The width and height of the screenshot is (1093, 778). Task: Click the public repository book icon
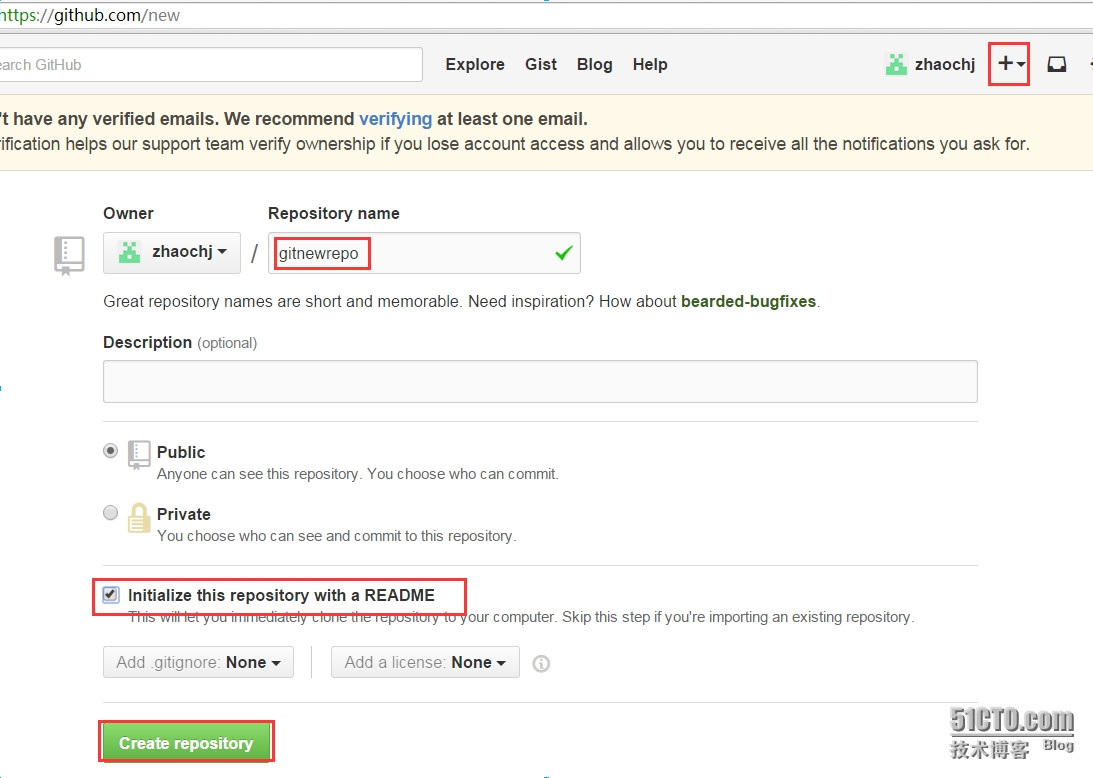pos(139,455)
